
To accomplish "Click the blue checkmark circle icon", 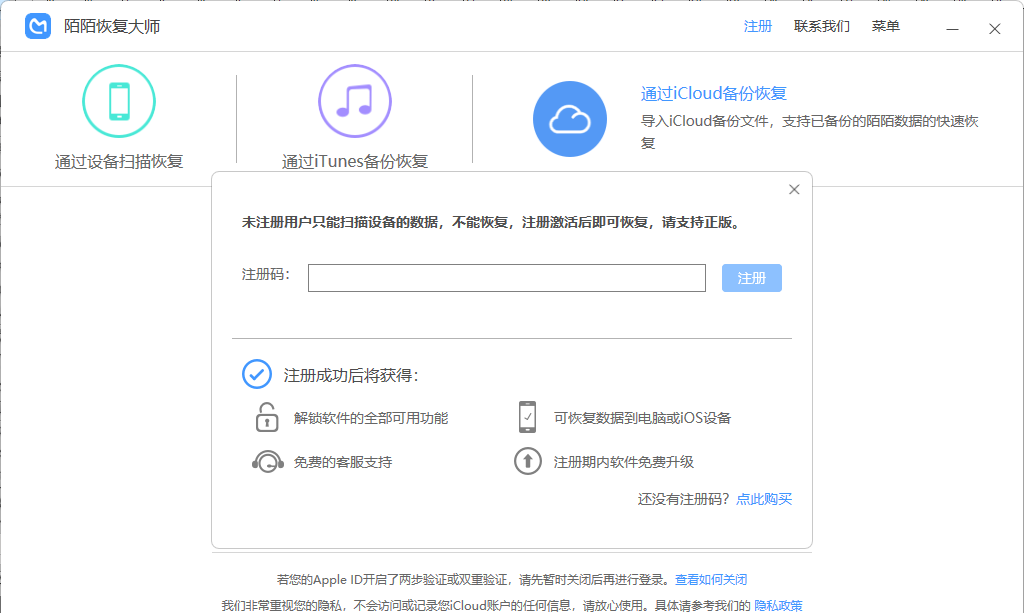I will pos(257,374).
